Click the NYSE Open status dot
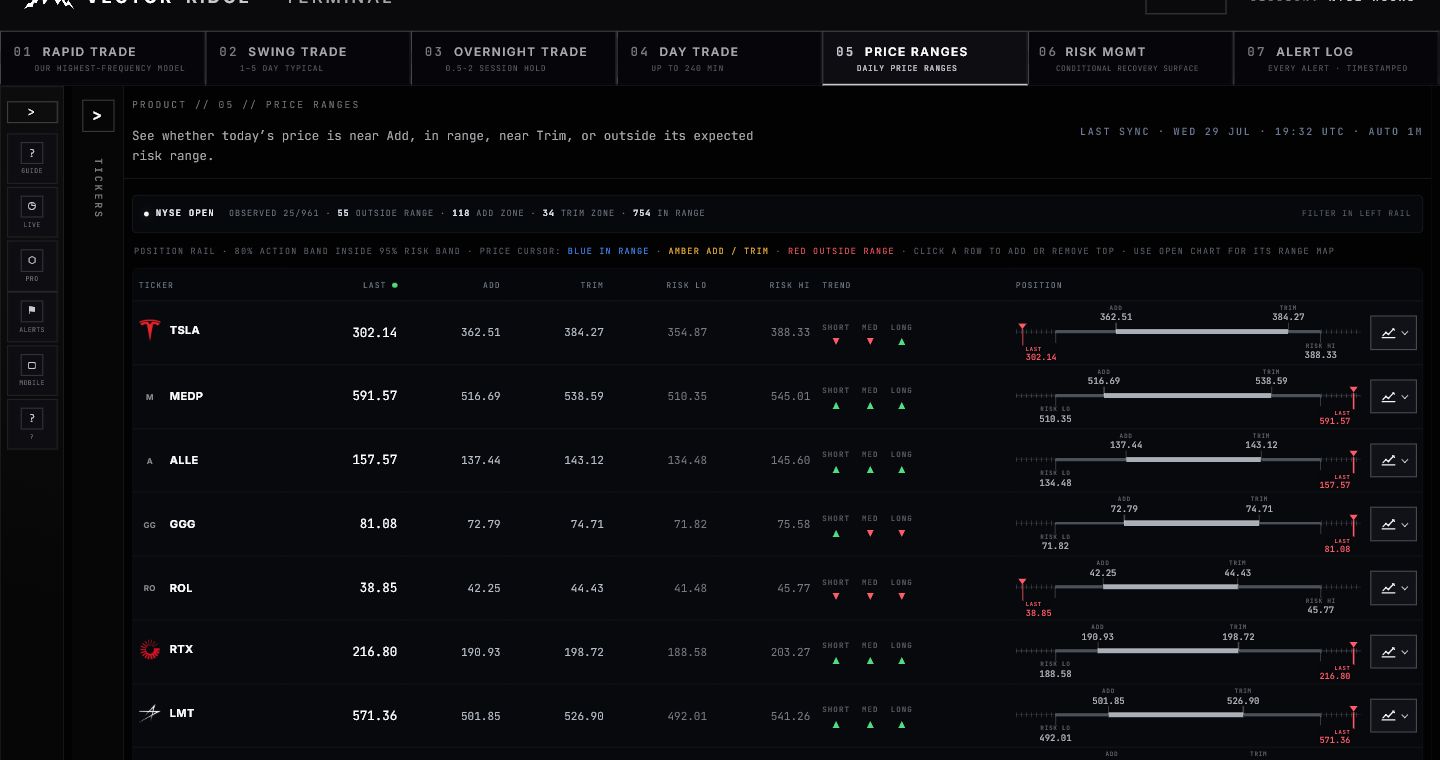 pyautogui.click(x=146, y=213)
